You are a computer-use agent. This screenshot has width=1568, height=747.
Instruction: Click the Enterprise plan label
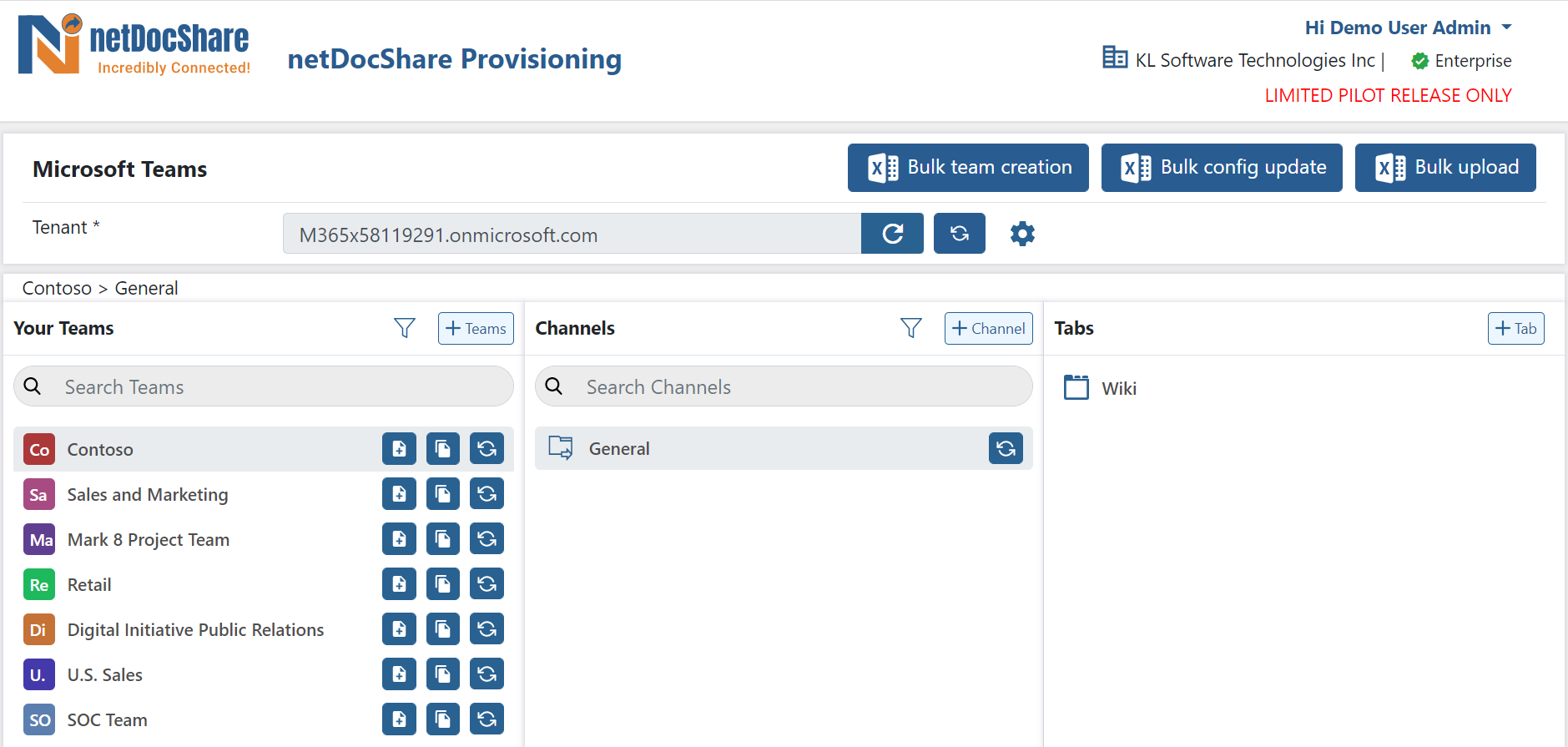[x=1473, y=61]
